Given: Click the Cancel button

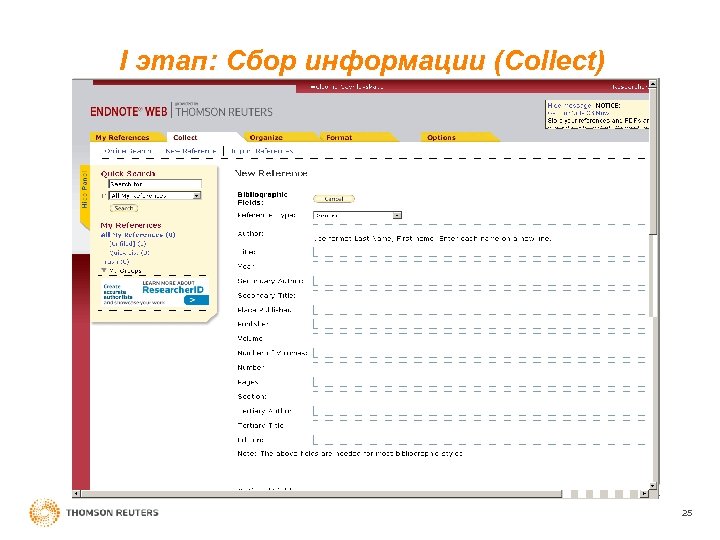Looking at the screenshot, I should pos(334,199).
